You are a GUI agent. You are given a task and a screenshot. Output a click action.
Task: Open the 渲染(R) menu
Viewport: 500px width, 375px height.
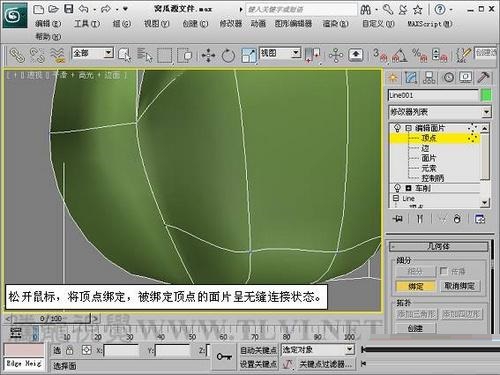pos(335,24)
